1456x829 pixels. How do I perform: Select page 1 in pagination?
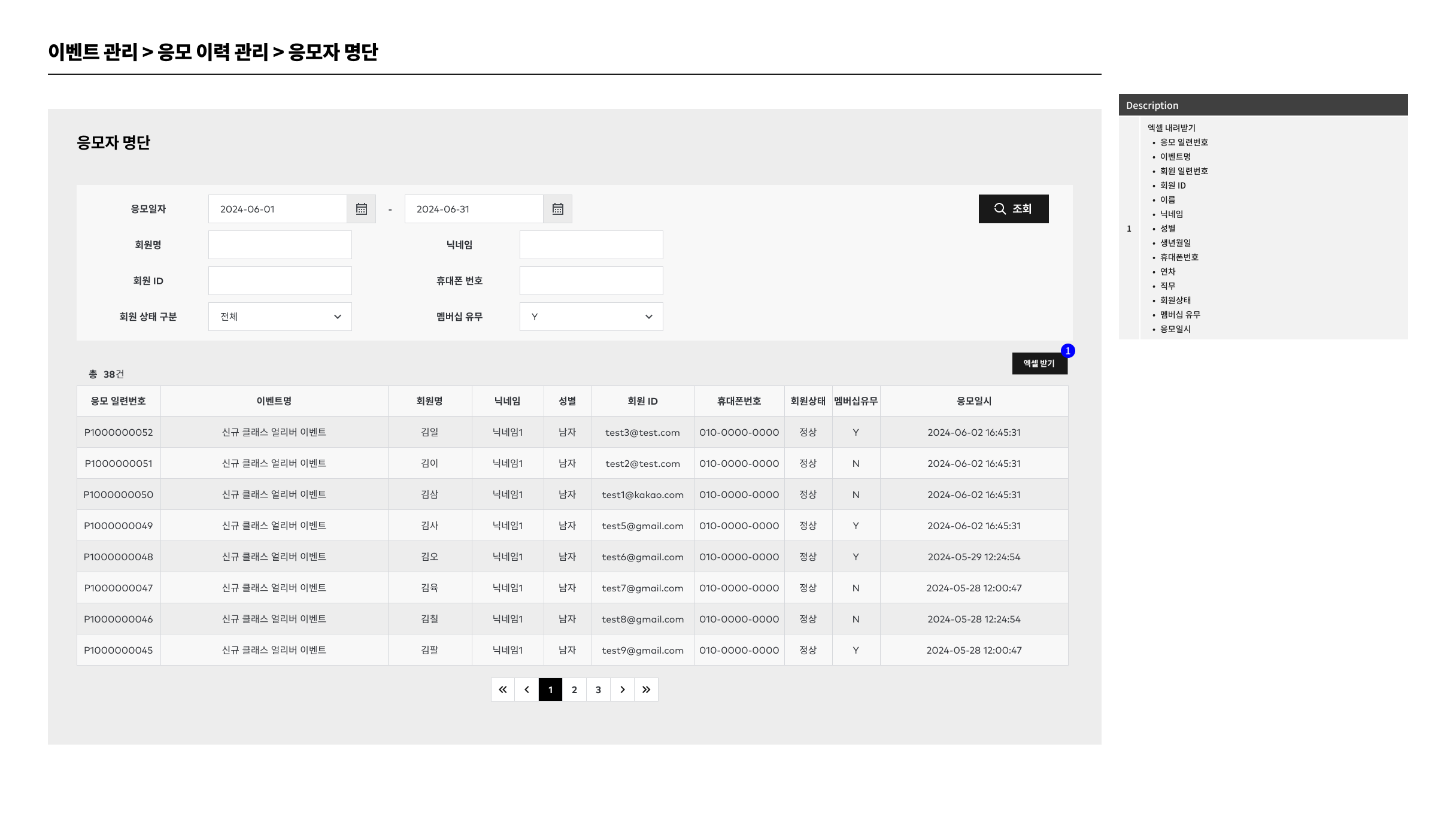[x=551, y=690]
